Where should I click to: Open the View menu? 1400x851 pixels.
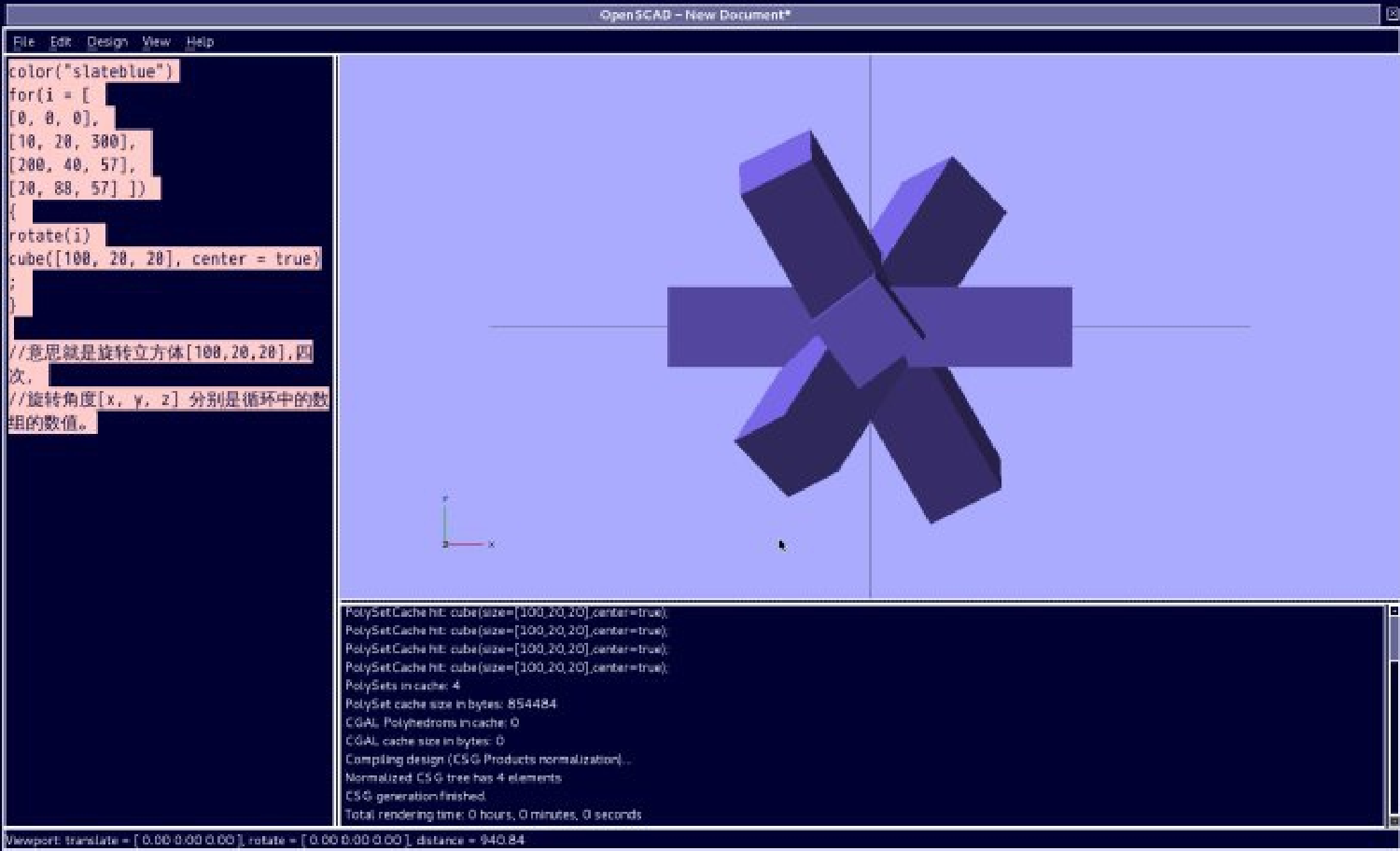point(156,42)
